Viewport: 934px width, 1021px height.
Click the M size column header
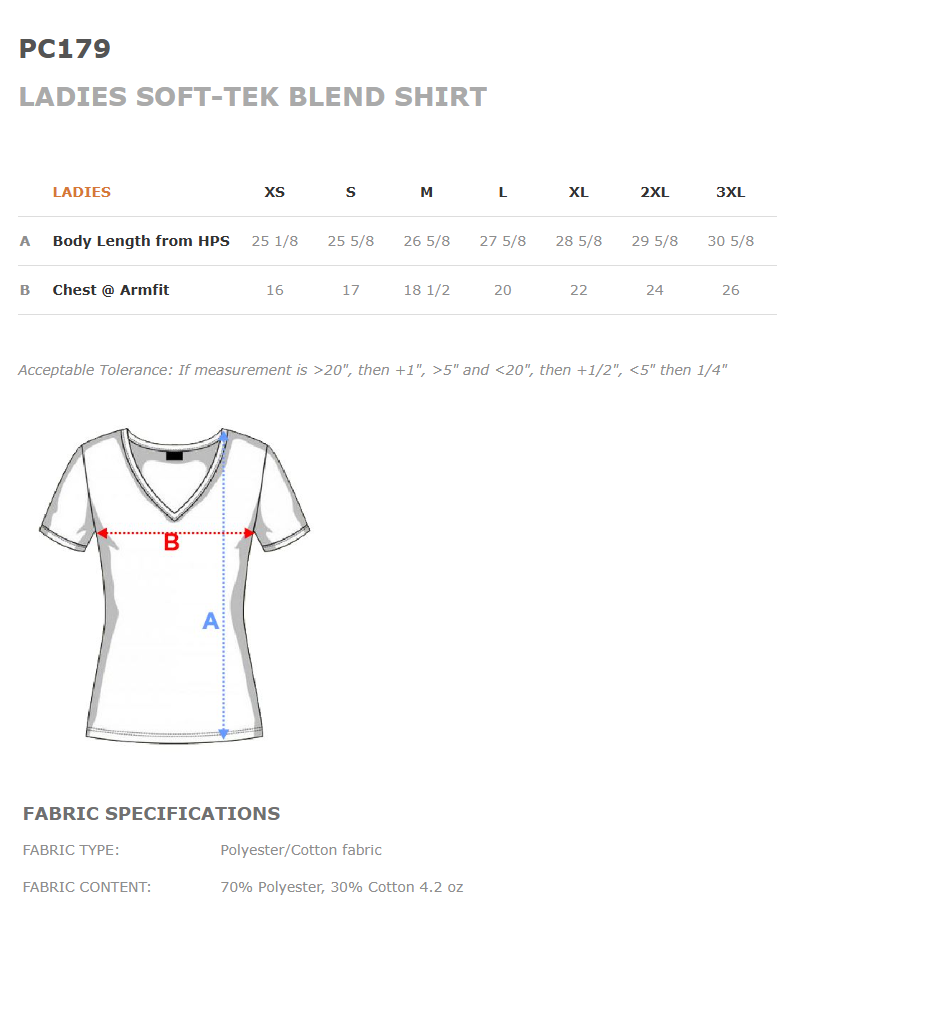tap(426, 192)
